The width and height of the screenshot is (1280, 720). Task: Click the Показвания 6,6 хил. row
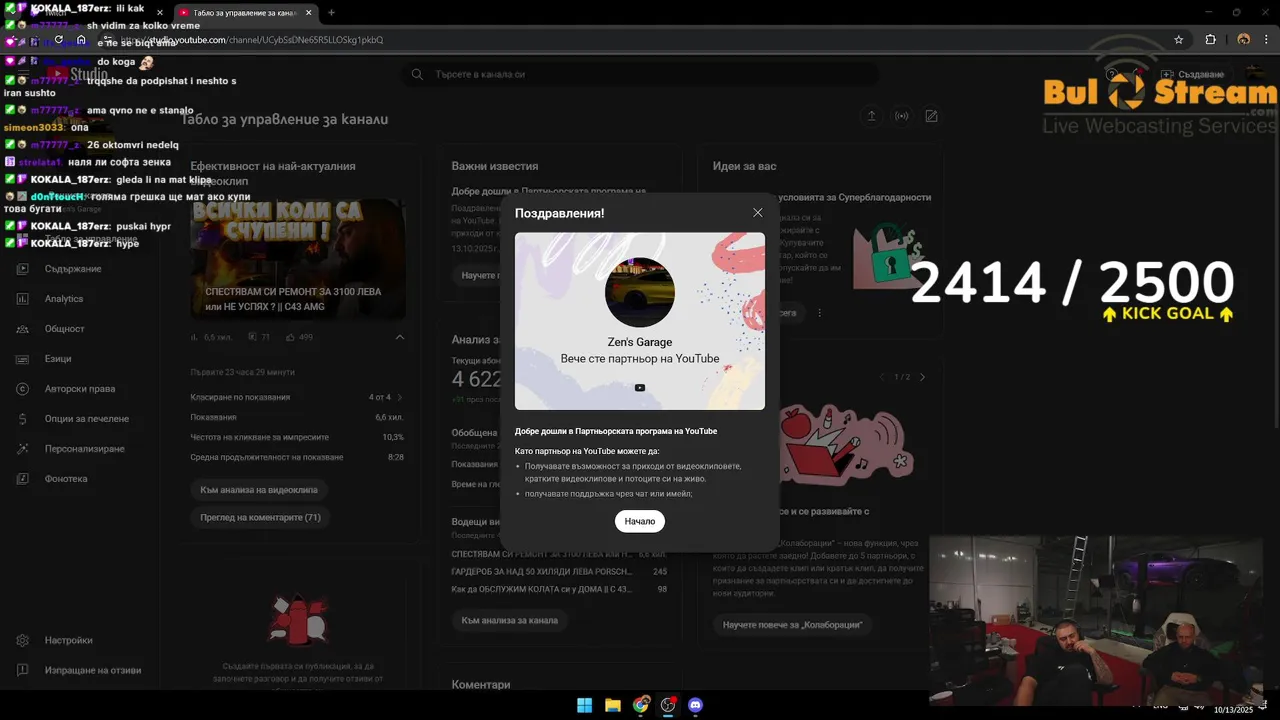[297, 417]
